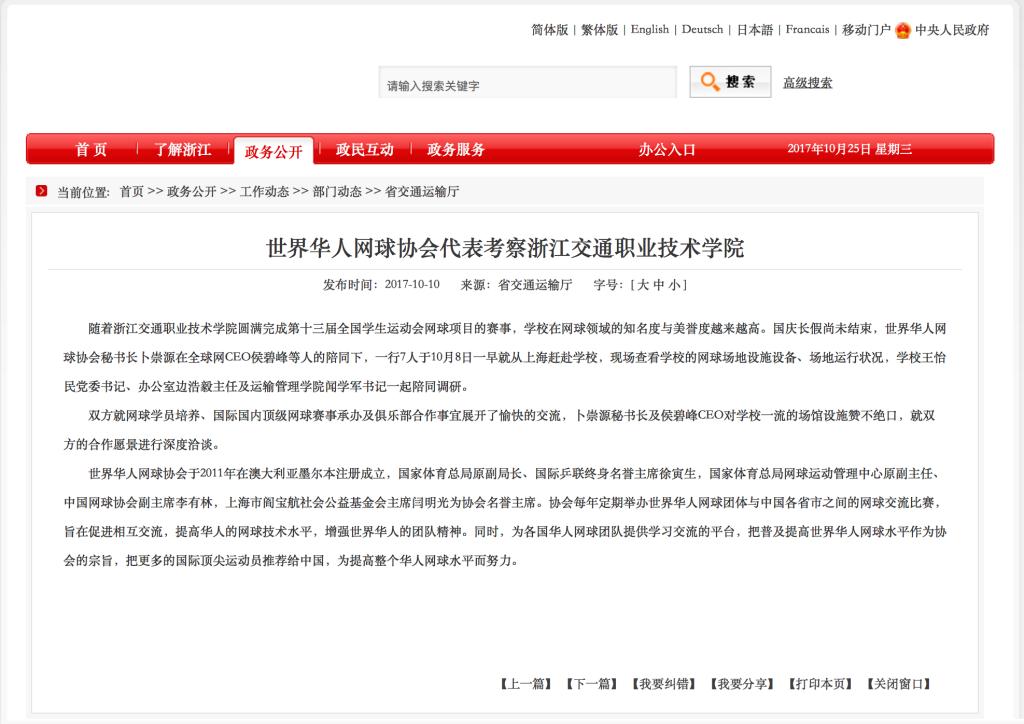This screenshot has width=1024, height=724.
Task: Switch to English language version
Action: pos(650,30)
